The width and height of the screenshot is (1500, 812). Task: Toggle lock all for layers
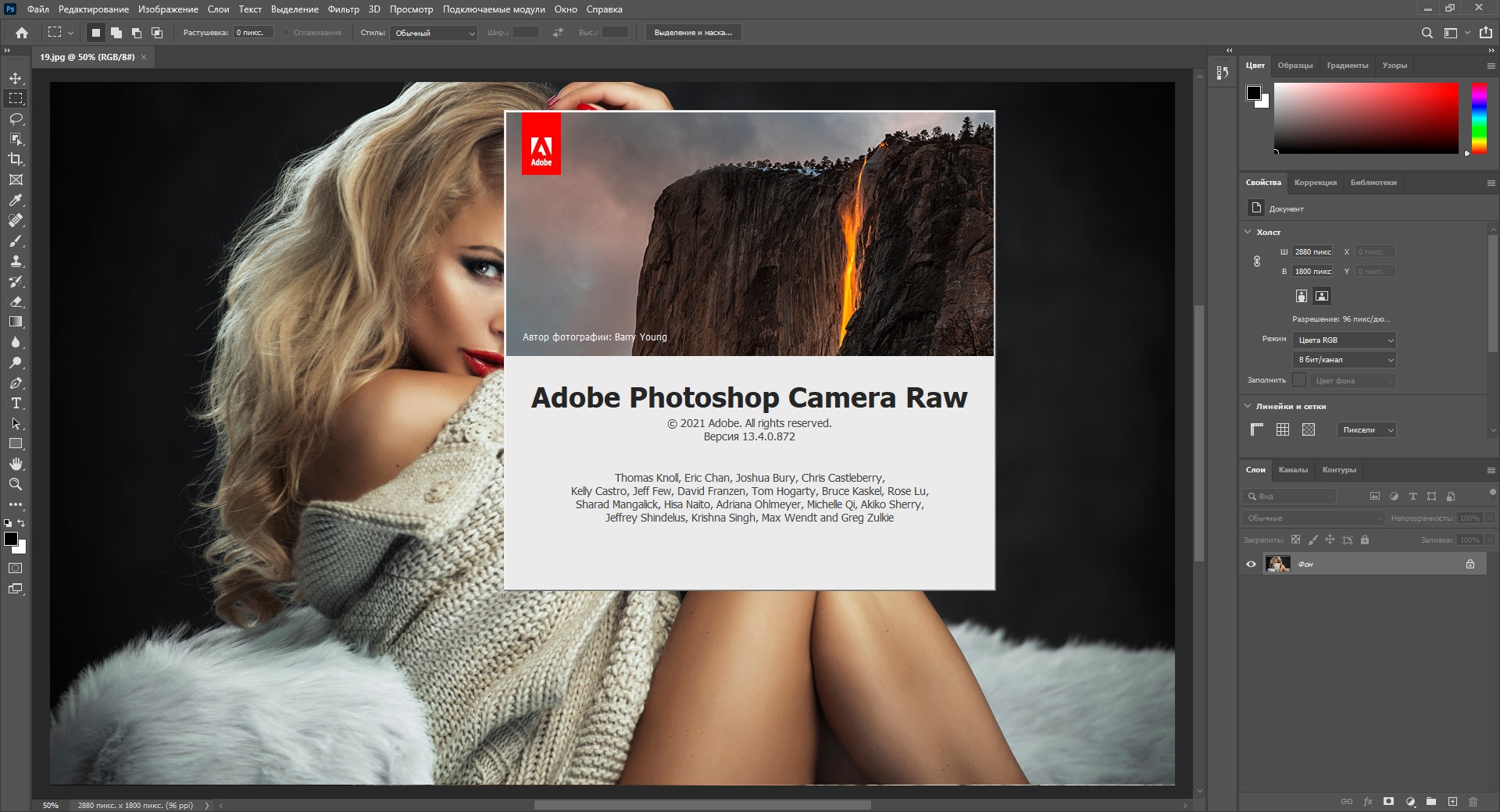[1365, 540]
